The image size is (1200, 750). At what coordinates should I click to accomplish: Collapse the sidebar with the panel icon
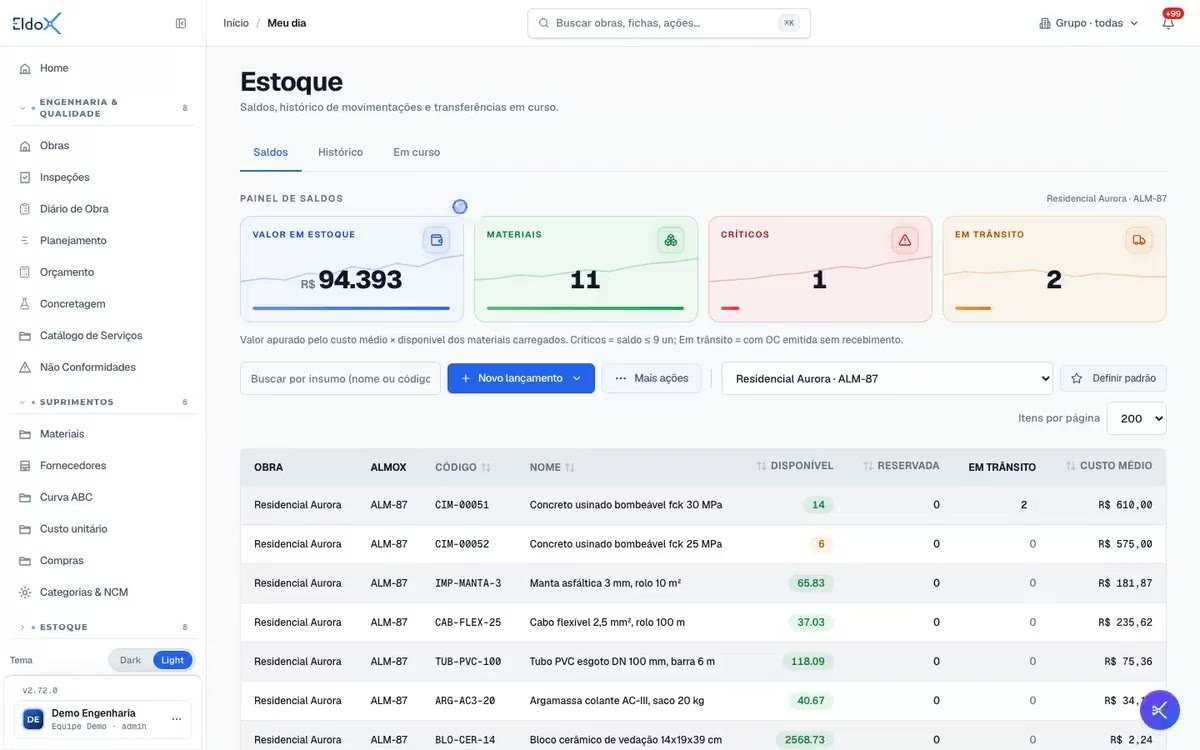pyautogui.click(x=181, y=23)
